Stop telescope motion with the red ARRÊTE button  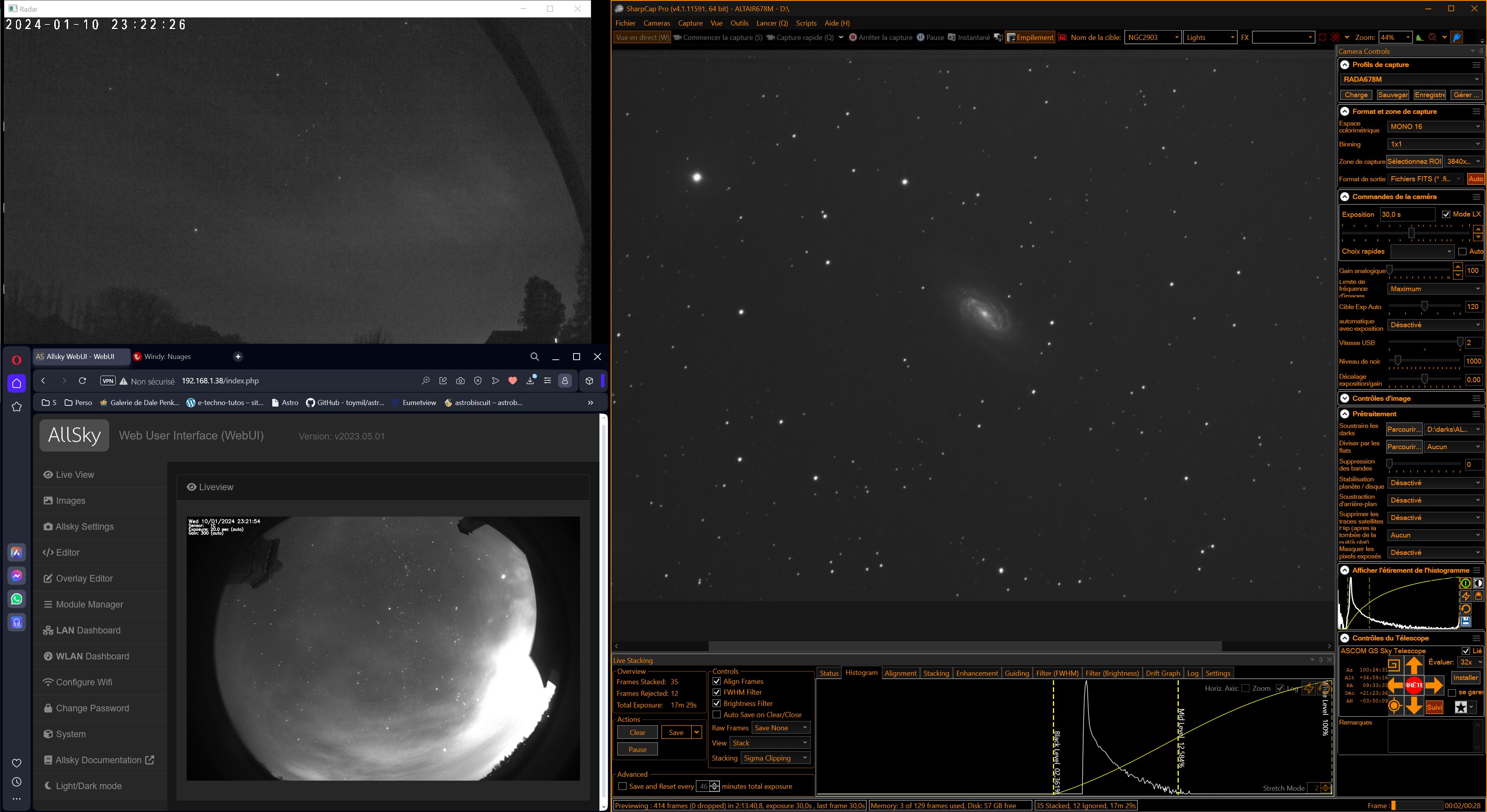click(x=1414, y=685)
